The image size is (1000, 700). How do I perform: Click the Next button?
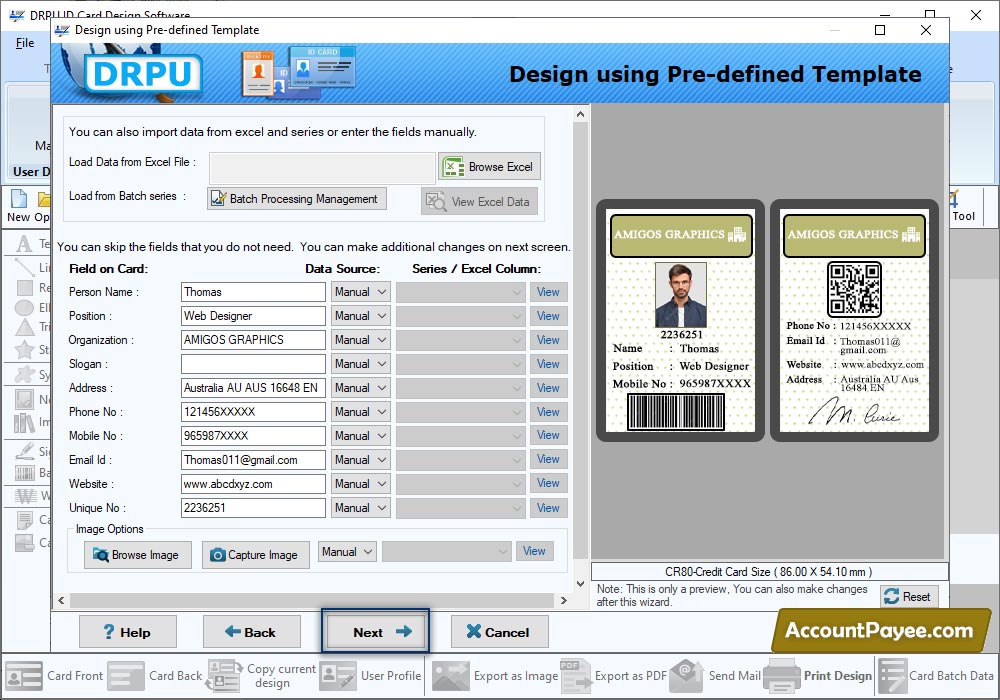coord(375,631)
